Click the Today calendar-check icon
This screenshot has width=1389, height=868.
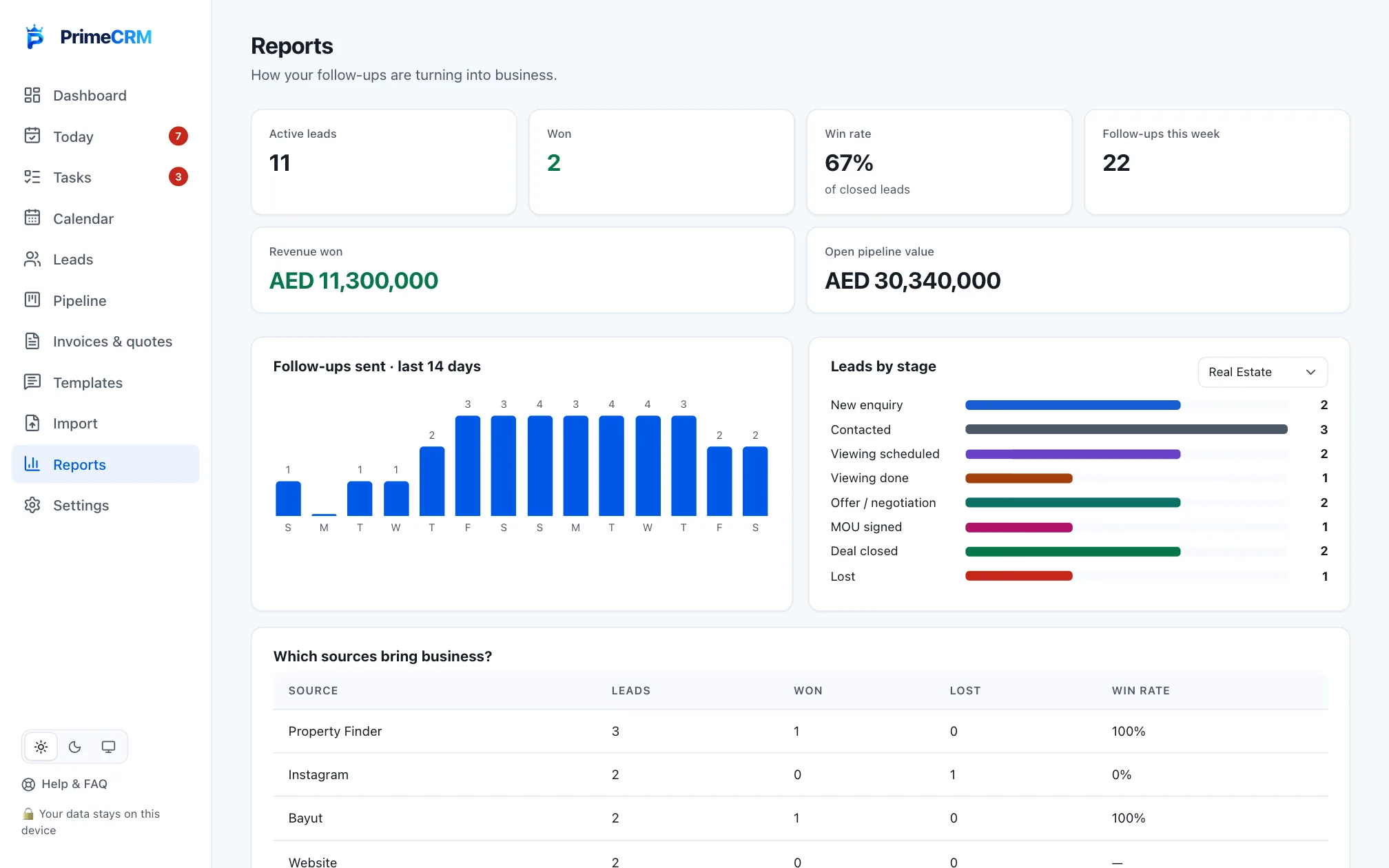click(x=32, y=136)
